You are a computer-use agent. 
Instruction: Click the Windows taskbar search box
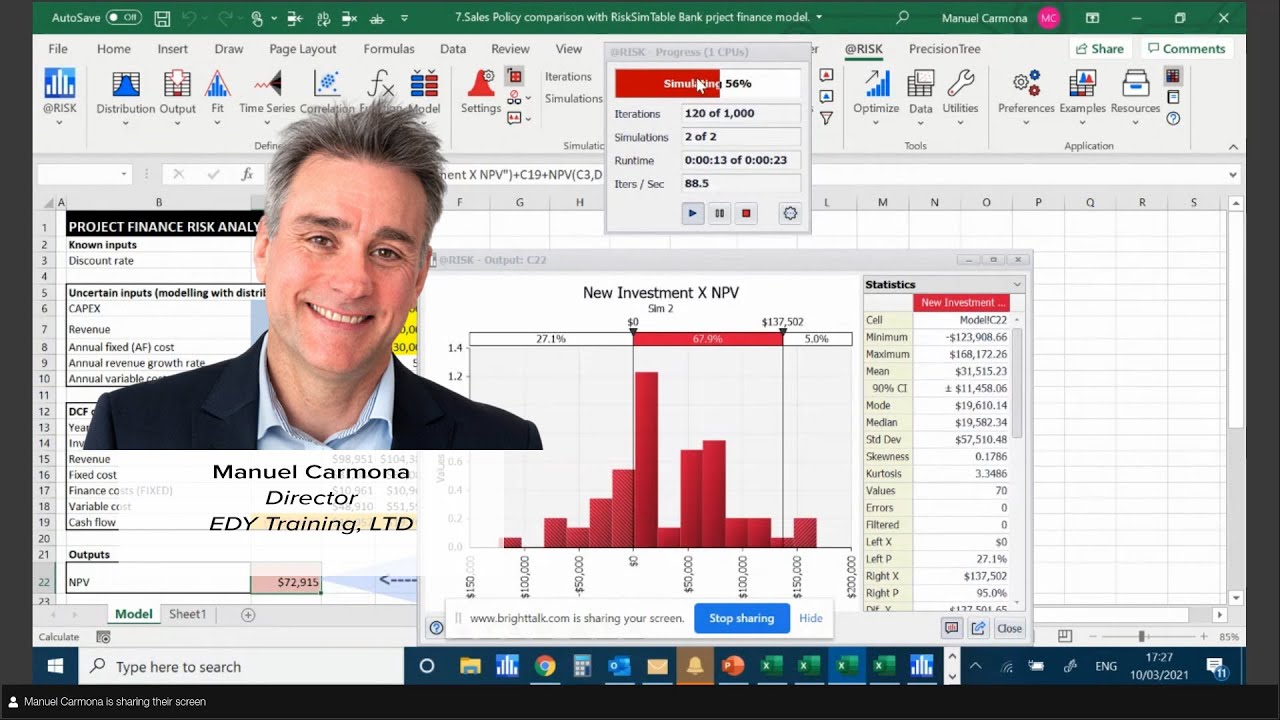(x=240, y=667)
